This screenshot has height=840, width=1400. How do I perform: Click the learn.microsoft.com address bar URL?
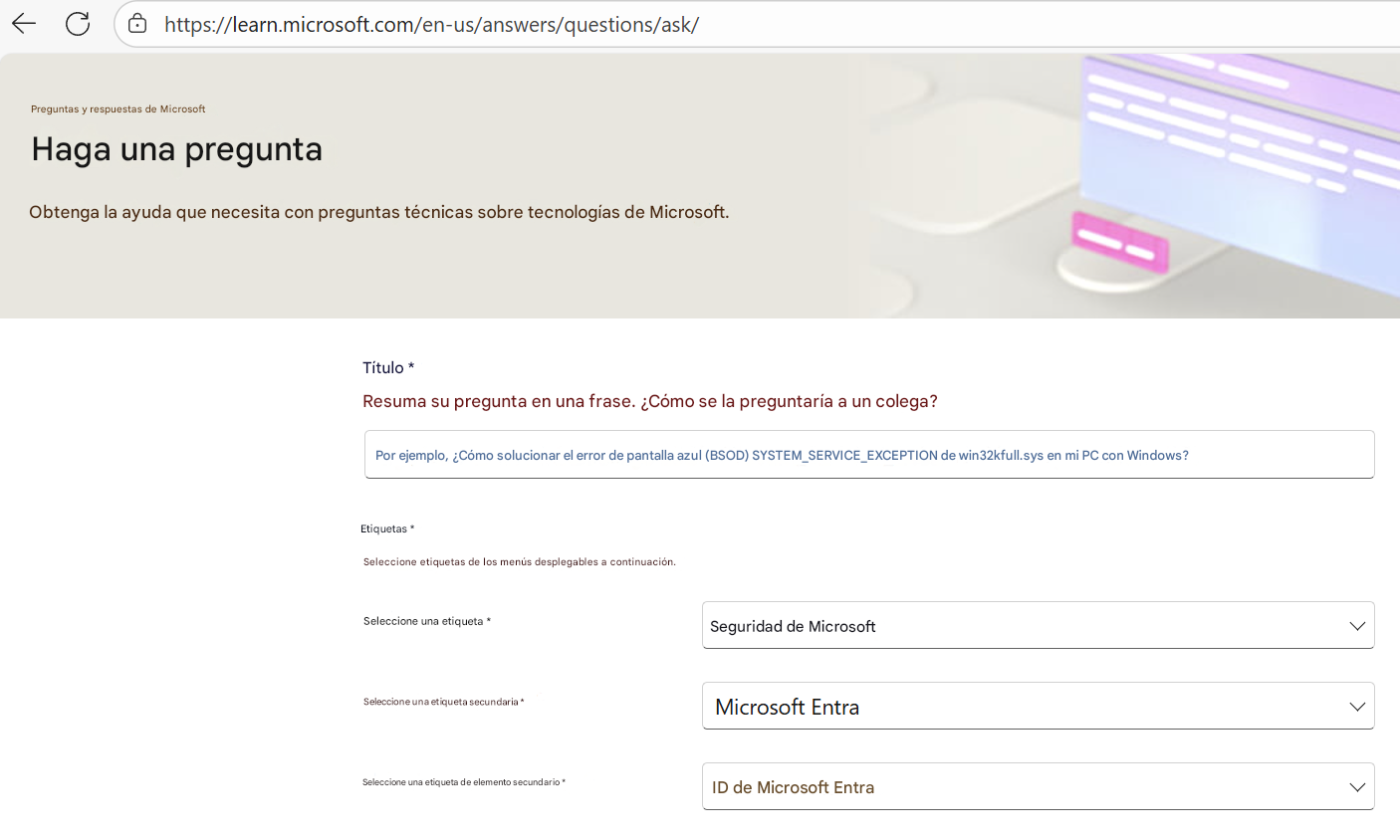[x=432, y=24]
